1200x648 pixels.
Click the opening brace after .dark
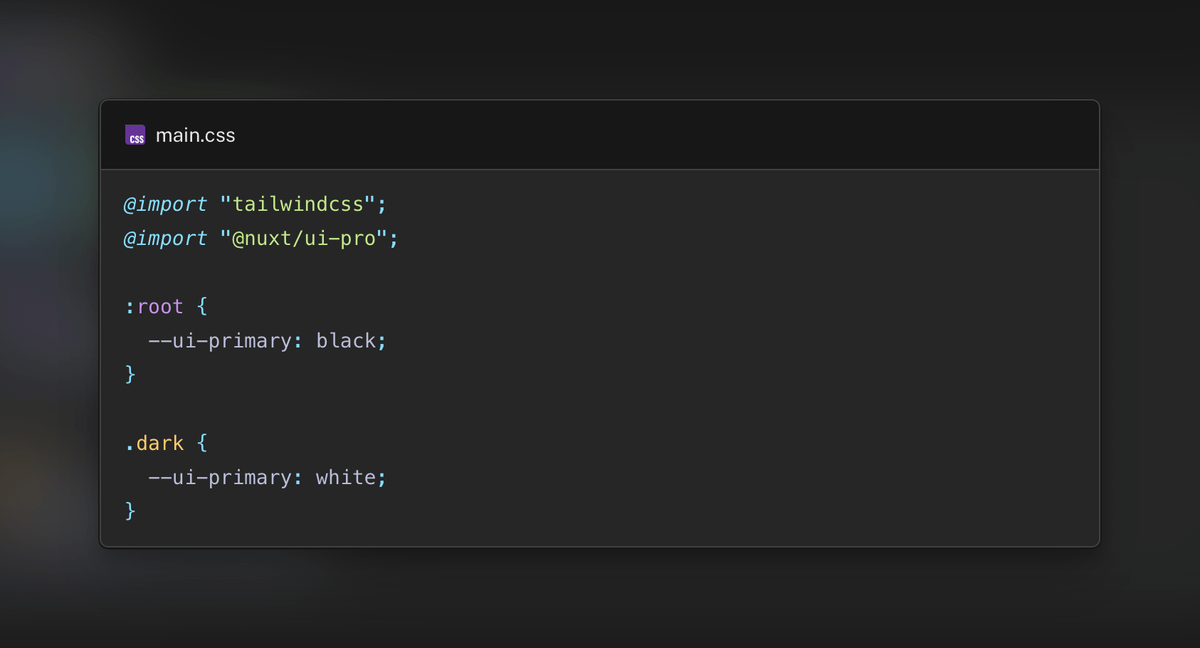(x=202, y=443)
